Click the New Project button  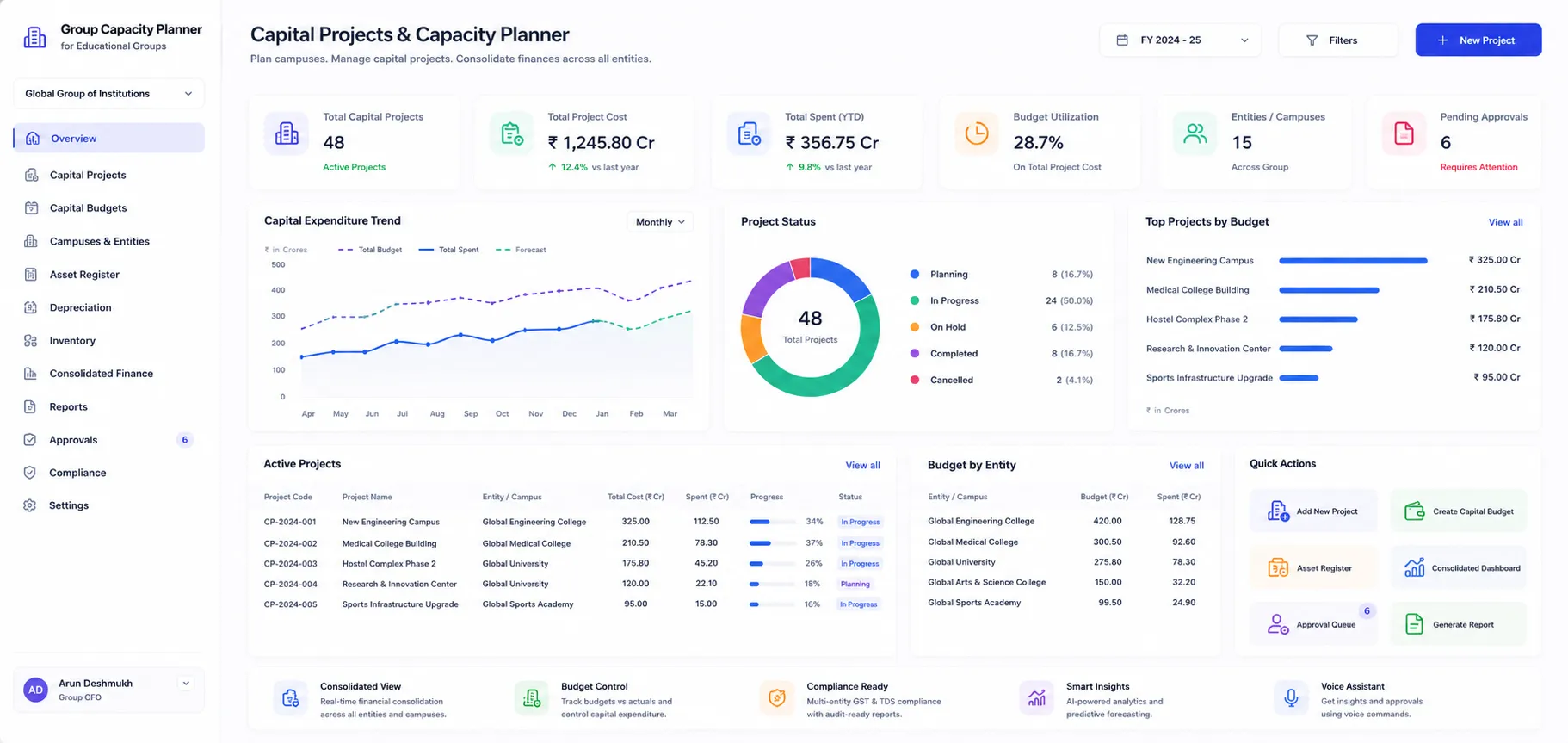pyautogui.click(x=1478, y=40)
